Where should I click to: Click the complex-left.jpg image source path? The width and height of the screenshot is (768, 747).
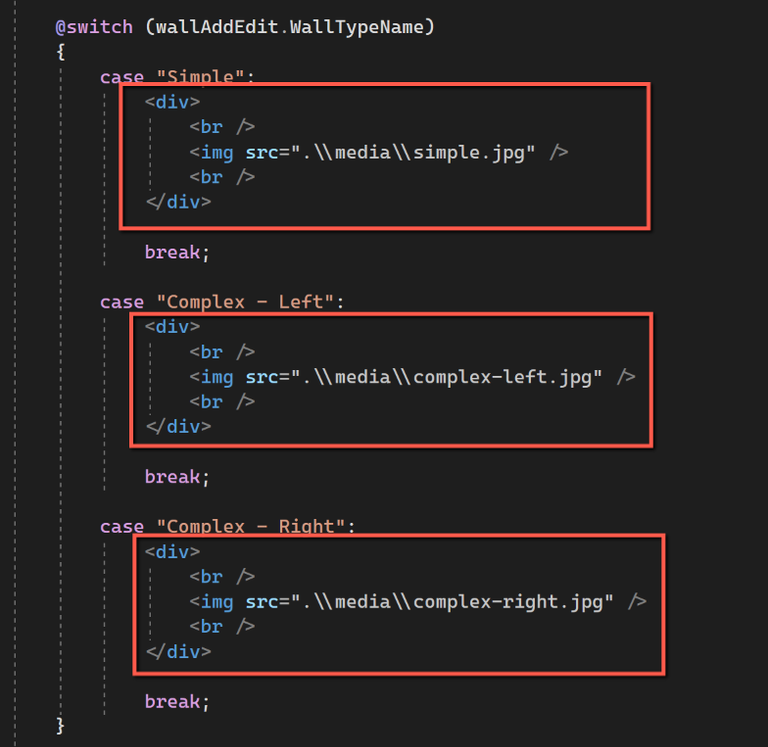pyautogui.click(x=447, y=377)
